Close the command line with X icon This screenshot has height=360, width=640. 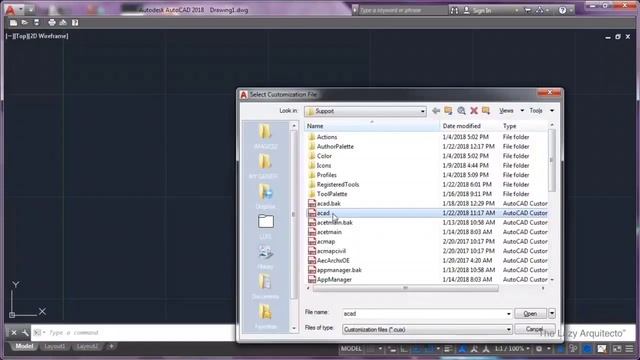[x=14, y=333]
